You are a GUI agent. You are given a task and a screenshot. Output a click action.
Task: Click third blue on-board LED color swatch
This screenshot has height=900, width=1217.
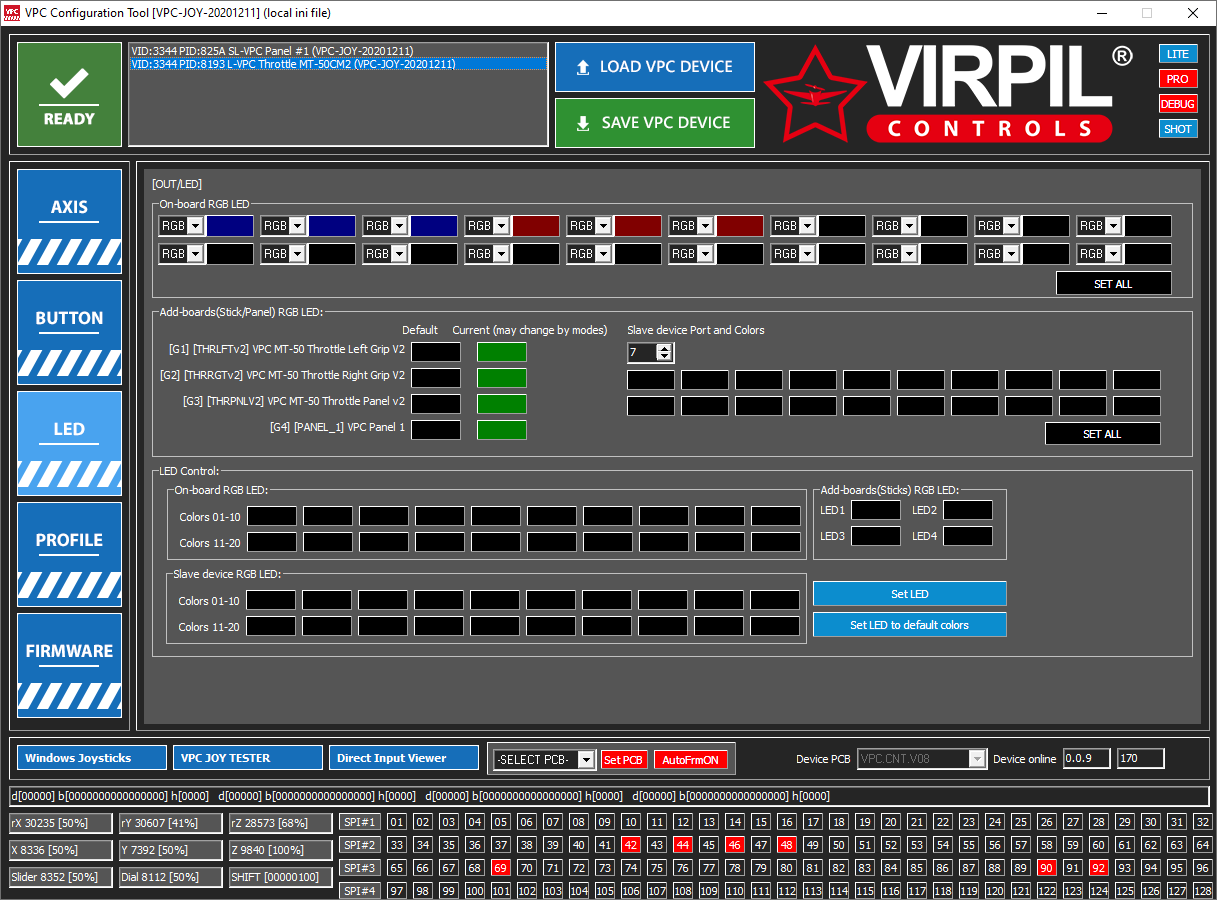434,226
